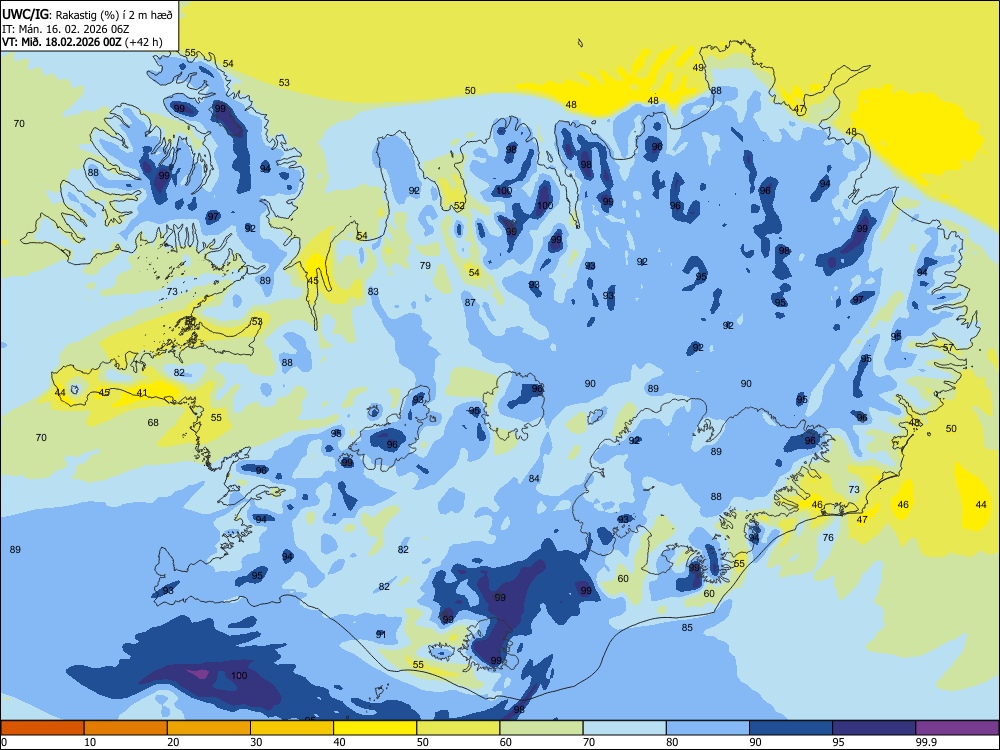Select the map value '84'
Image resolution: width=1000 pixels, height=750 pixels.
coord(534,478)
